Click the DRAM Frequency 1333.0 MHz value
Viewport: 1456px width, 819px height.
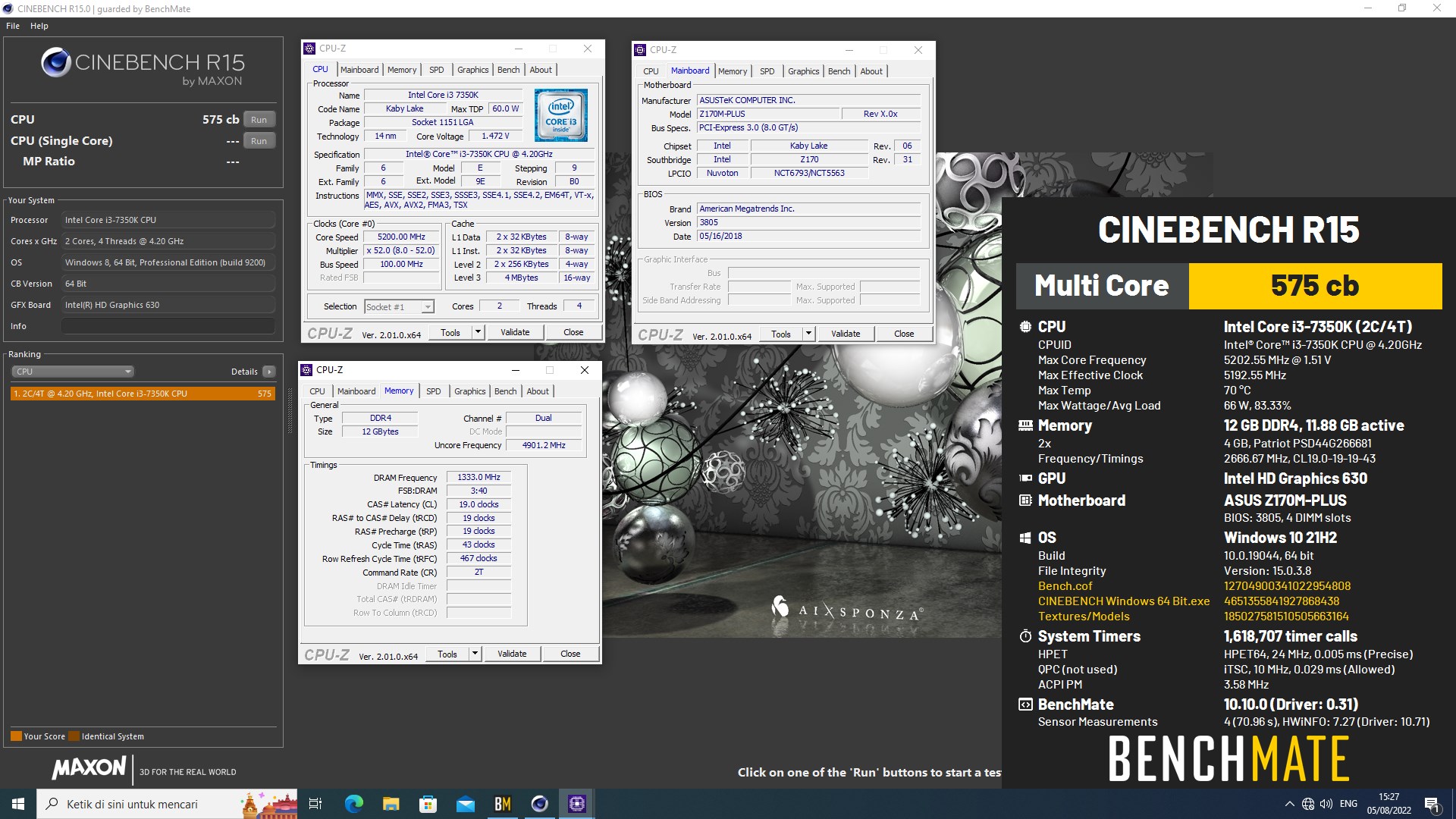479,478
